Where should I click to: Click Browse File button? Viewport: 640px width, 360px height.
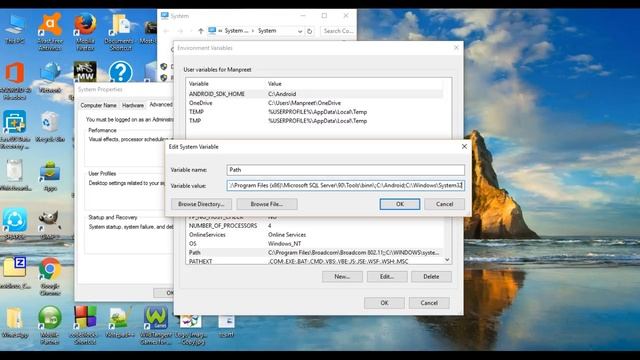click(x=267, y=204)
